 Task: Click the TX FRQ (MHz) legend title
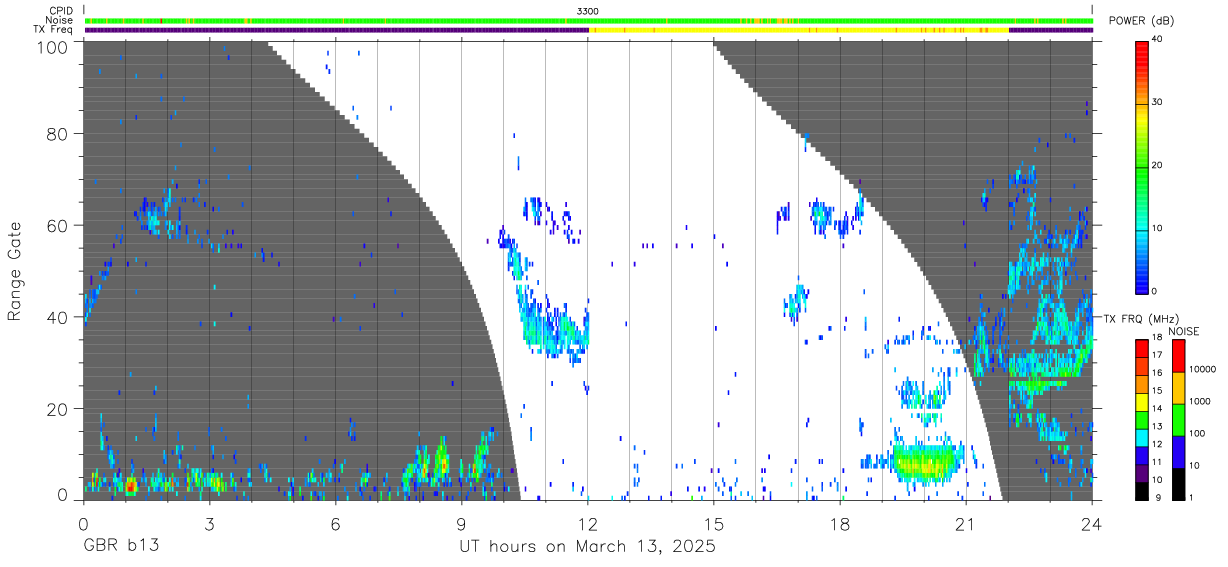tap(1144, 318)
